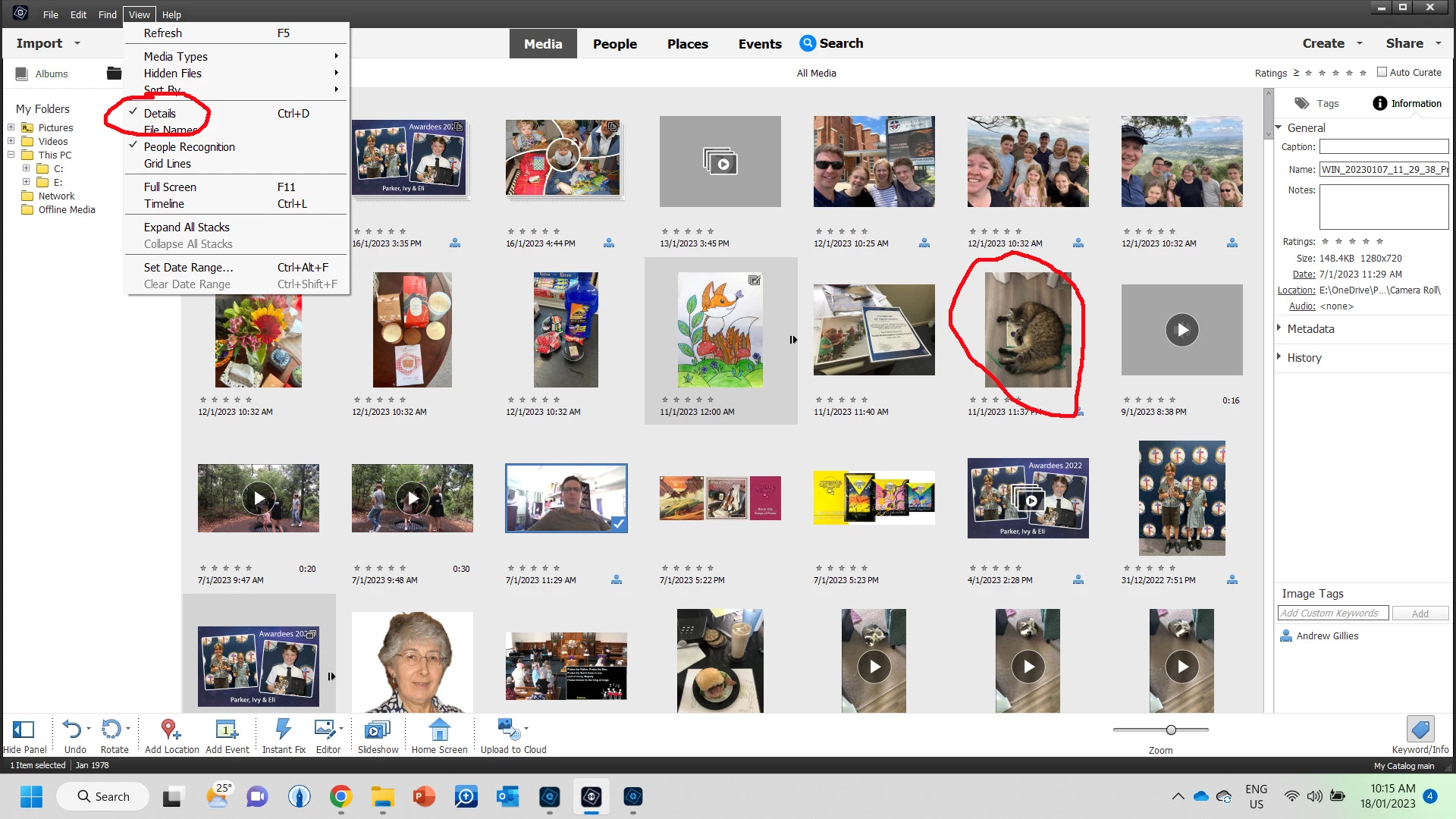Enable the Auto Curate checkbox

1382,72
